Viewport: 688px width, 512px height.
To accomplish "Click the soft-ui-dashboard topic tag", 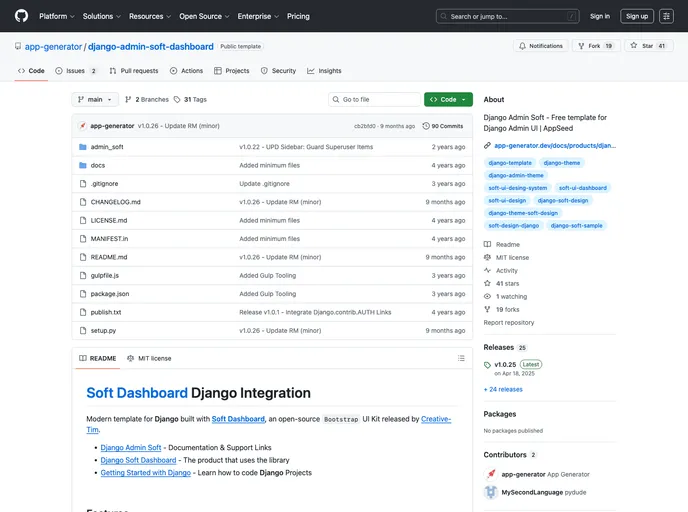I will pos(583,188).
